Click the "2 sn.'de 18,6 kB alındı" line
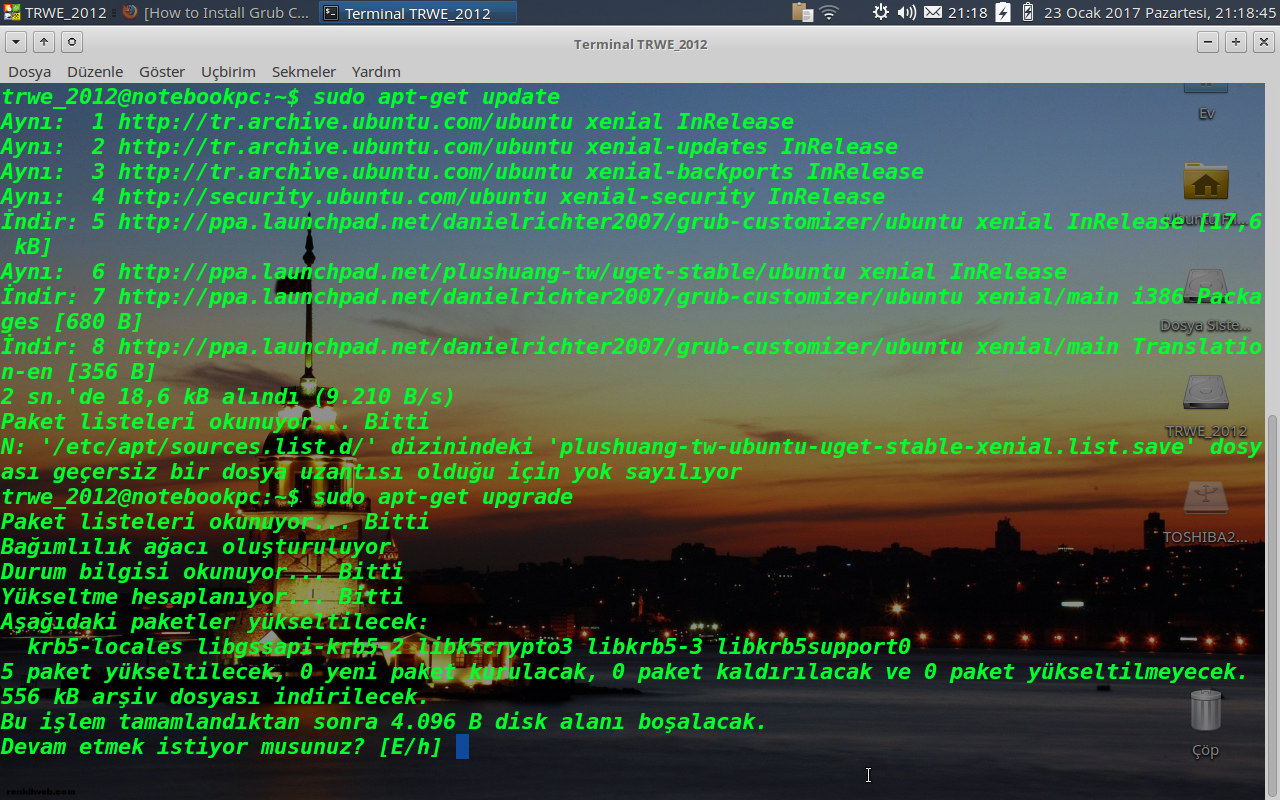The height and width of the screenshot is (800, 1280). click(x=228, y=397)
